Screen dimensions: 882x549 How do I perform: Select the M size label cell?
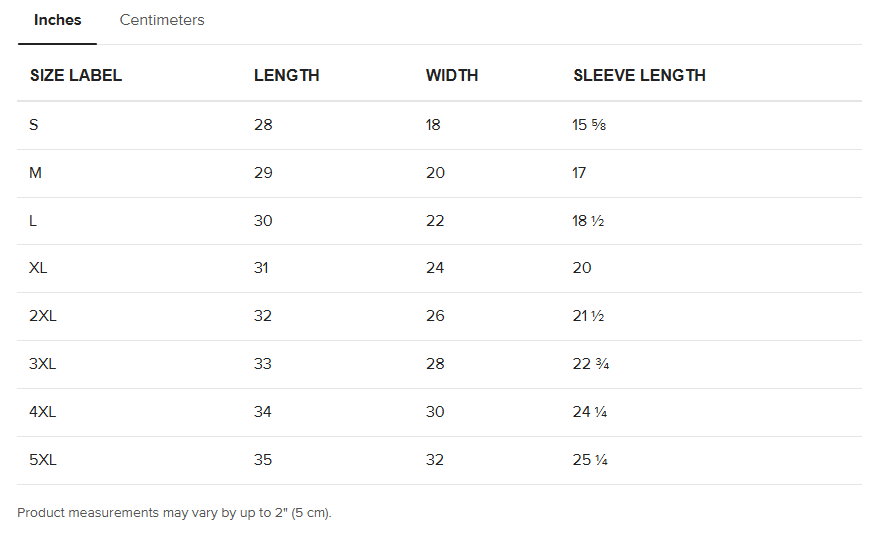[36, 173]
